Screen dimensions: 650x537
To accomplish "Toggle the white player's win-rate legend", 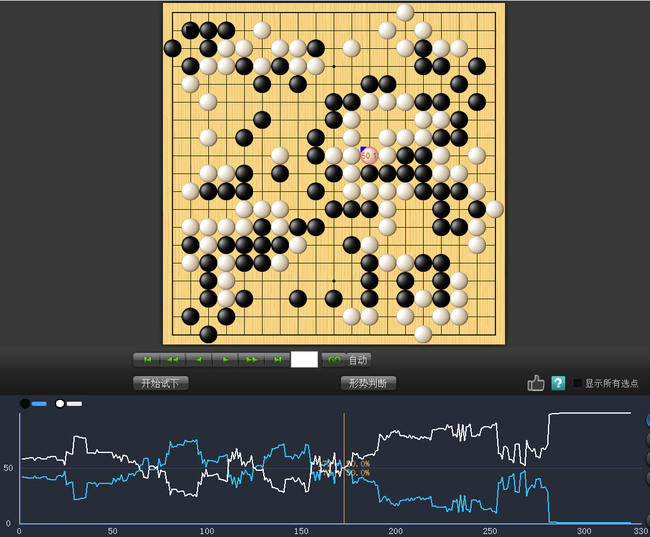I will (69, 403).
